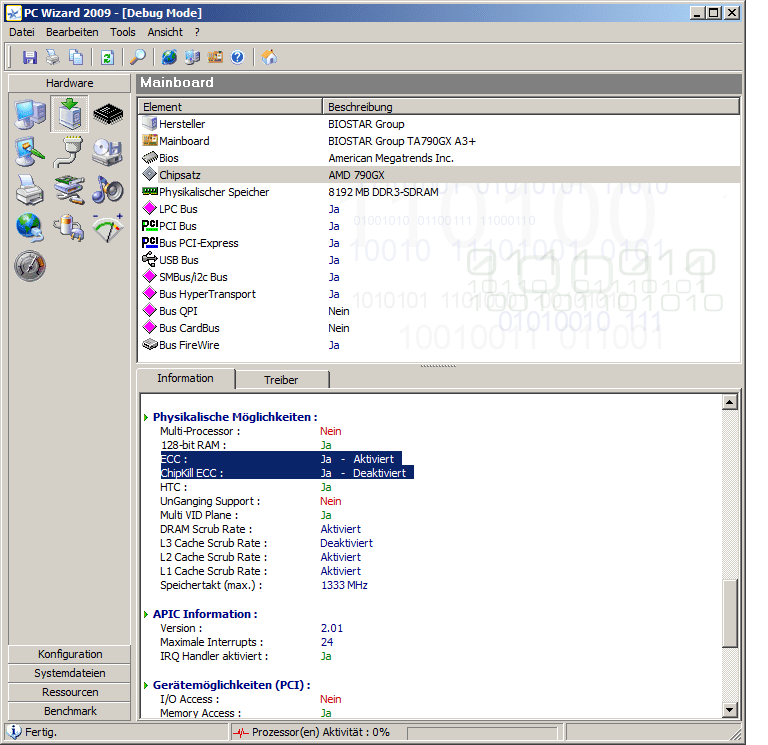Image resolution: width=768 pixels, height=745 pixels.
Task: Click the Copy documents toolbar icon
Action: tap(76, 57)
